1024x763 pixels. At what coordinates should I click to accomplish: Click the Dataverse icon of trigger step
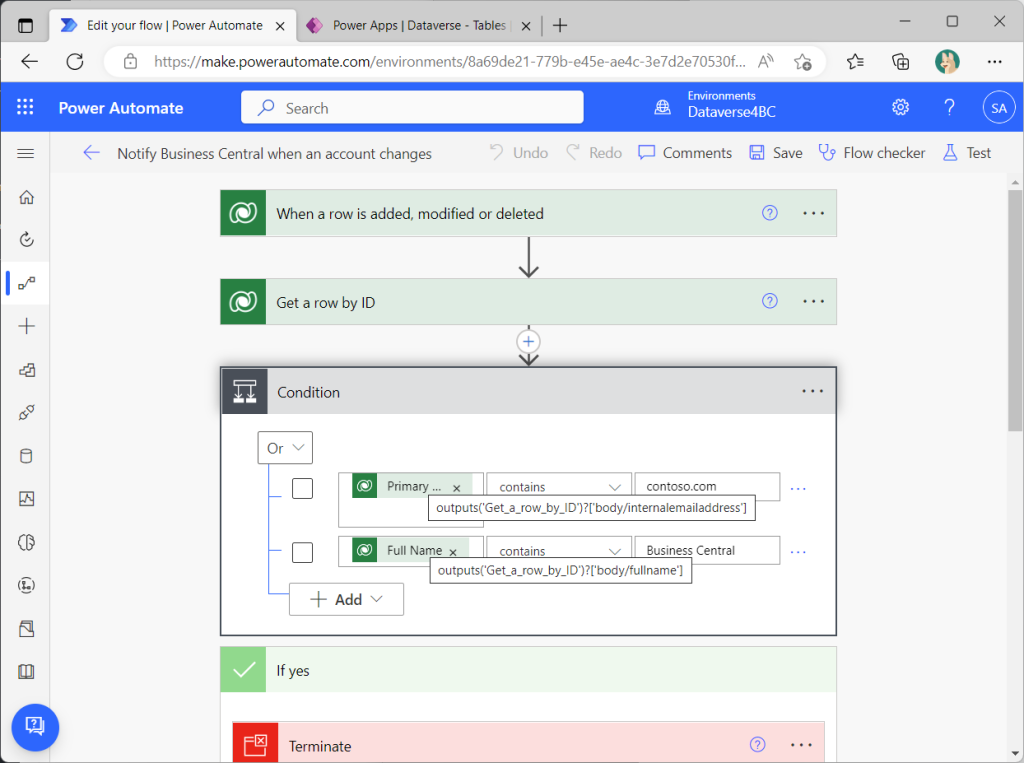(243, 213)
